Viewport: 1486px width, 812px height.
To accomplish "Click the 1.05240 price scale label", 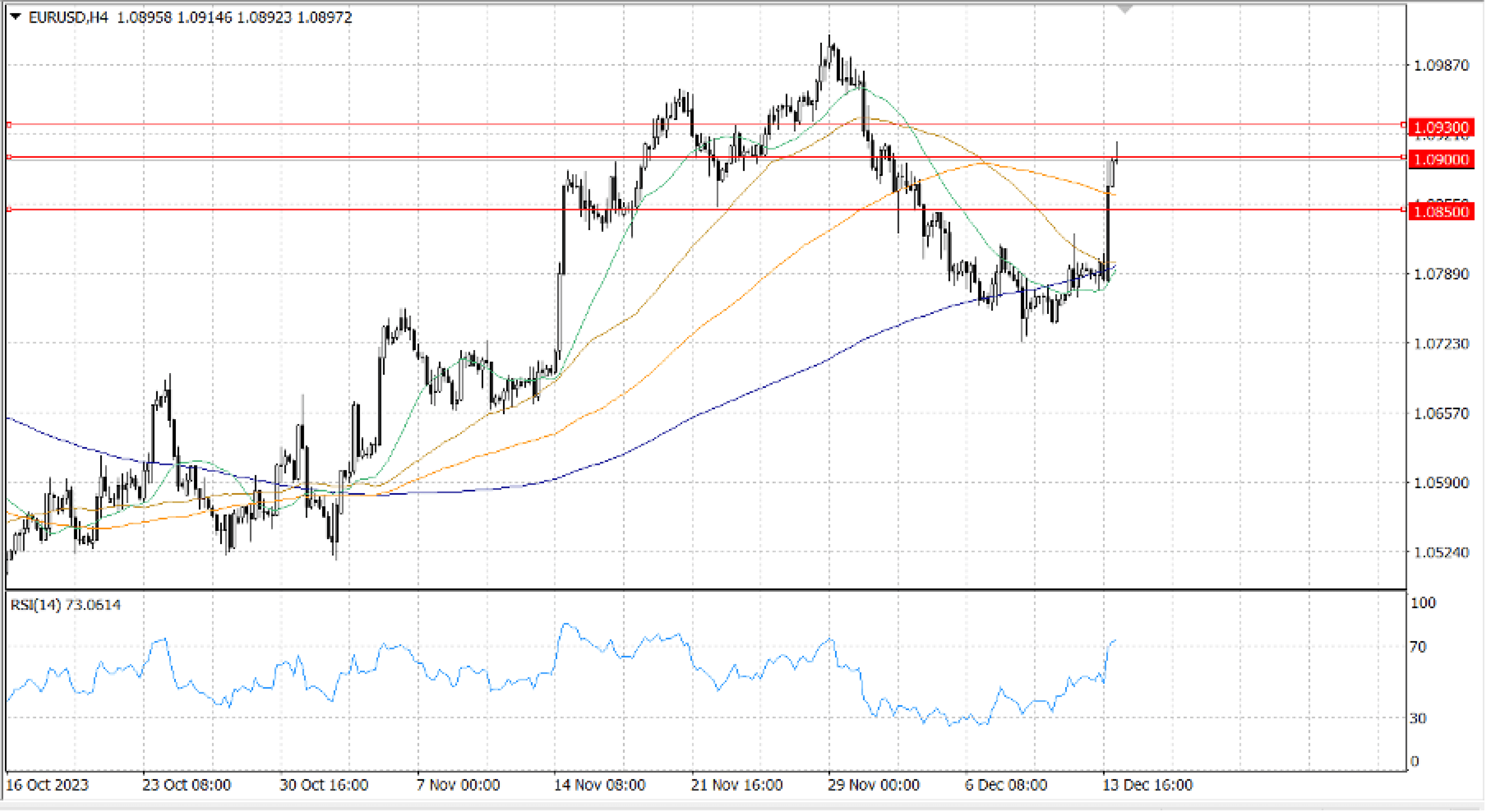I will coord(1440,552).
